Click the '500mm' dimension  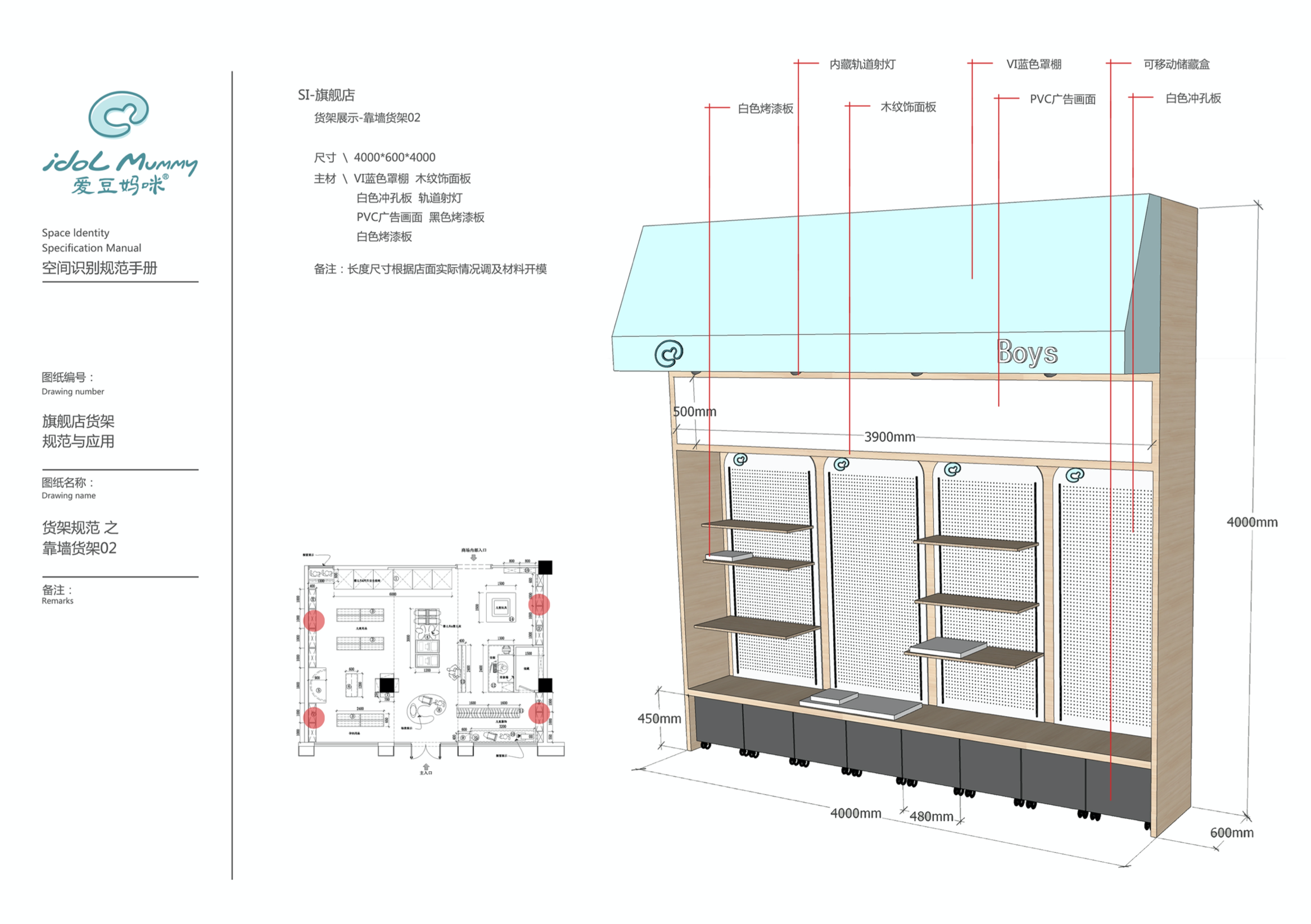694,411
